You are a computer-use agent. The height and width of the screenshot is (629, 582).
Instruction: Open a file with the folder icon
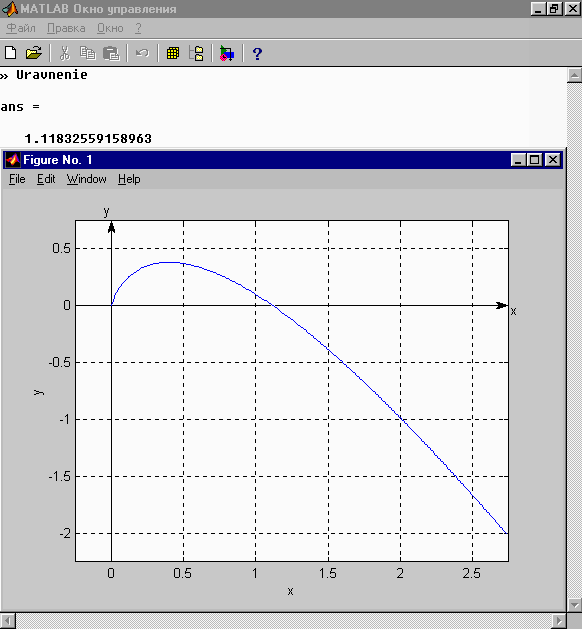(x=34, y=53)
